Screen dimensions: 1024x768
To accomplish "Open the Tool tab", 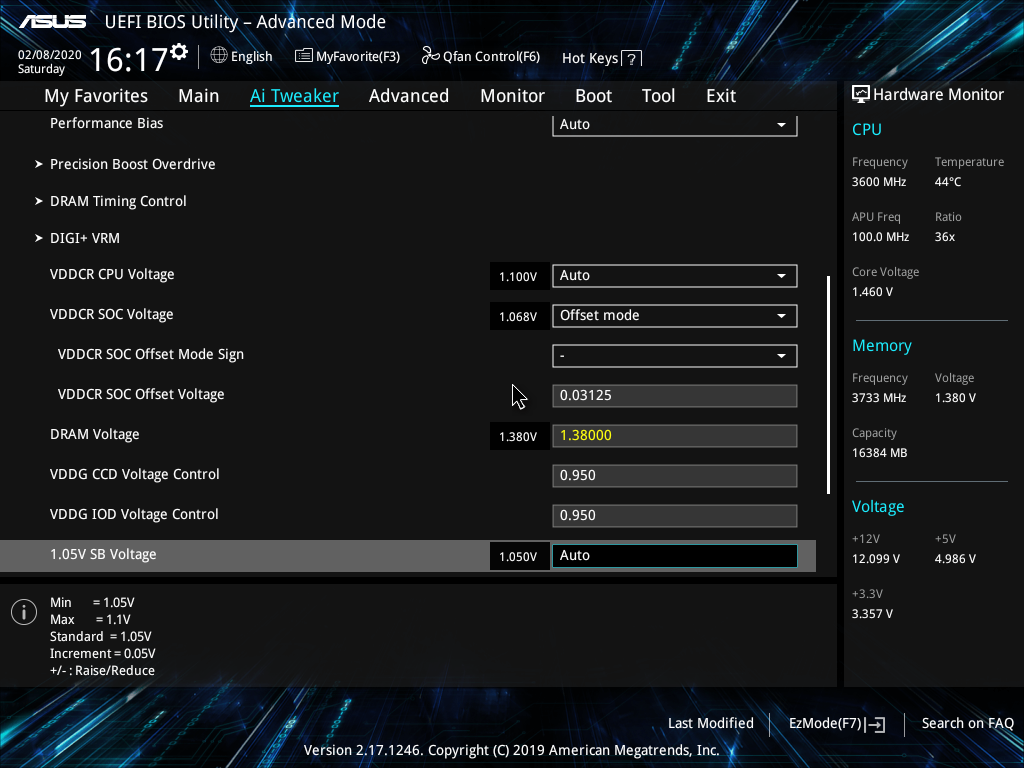I will coord(658,96).
